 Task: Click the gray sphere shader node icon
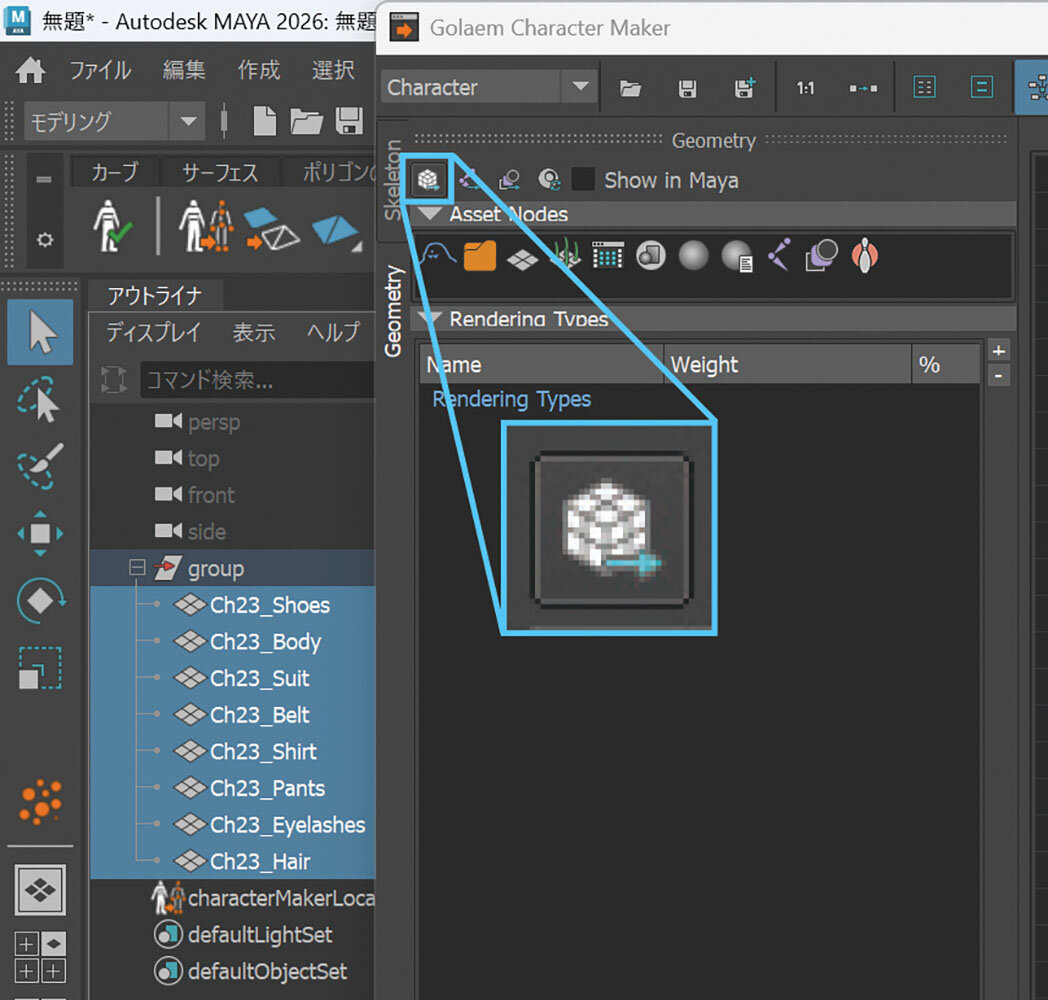(x=693, y=256)
